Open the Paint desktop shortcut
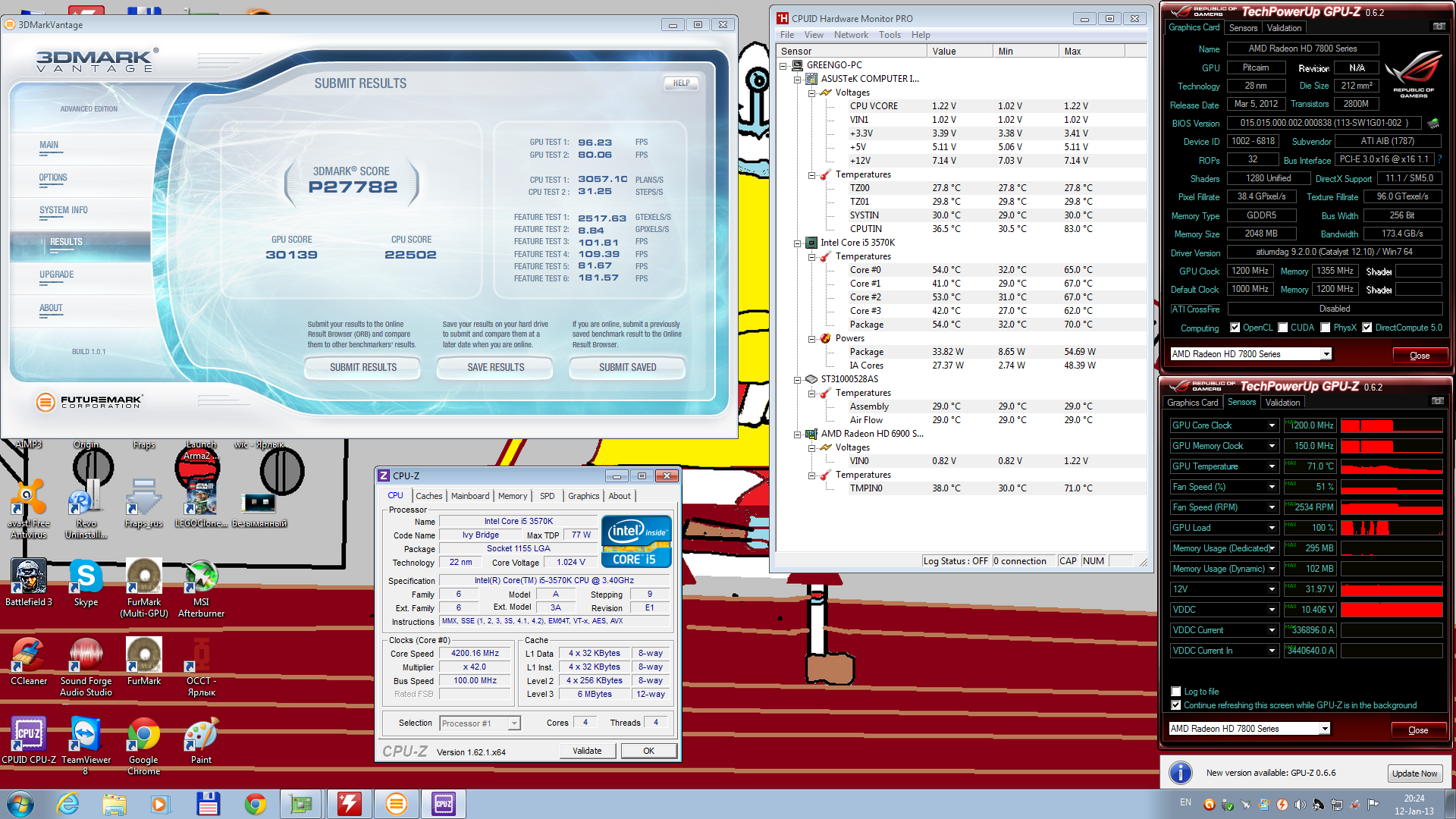 (201, 739)
